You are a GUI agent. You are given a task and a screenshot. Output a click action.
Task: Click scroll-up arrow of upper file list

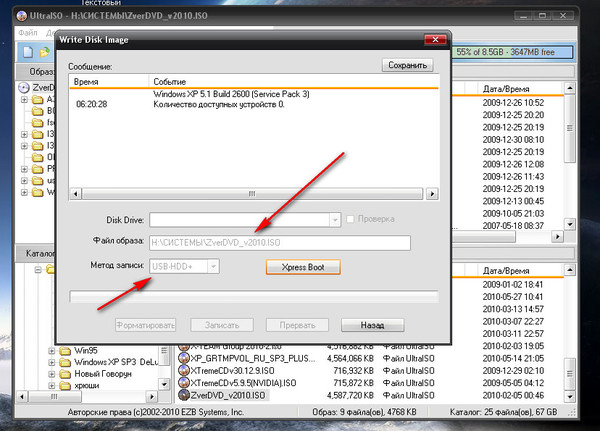570,88
